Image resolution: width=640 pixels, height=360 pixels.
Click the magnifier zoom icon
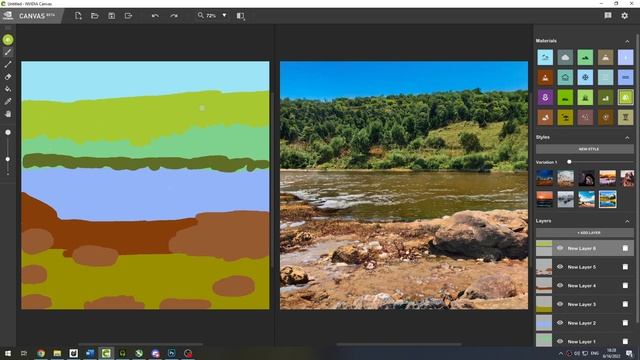[x=200, y=15]
